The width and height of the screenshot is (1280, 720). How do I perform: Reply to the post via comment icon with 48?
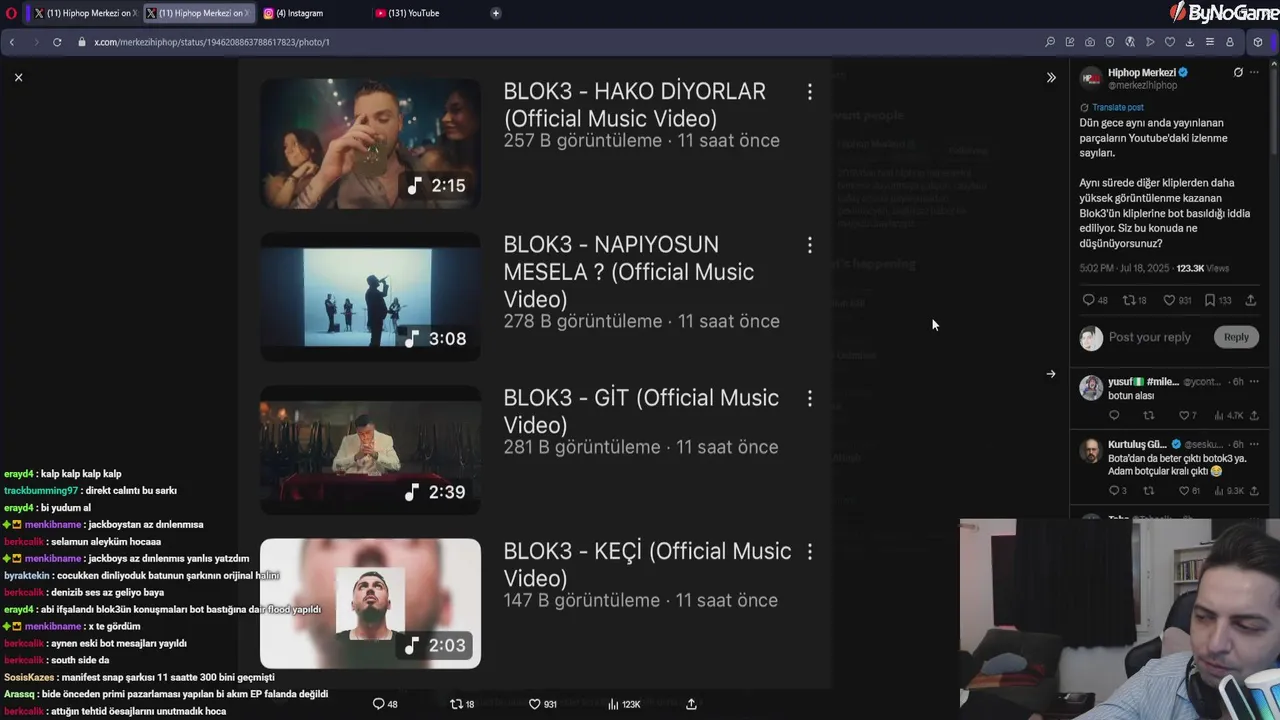(1095, 300)
